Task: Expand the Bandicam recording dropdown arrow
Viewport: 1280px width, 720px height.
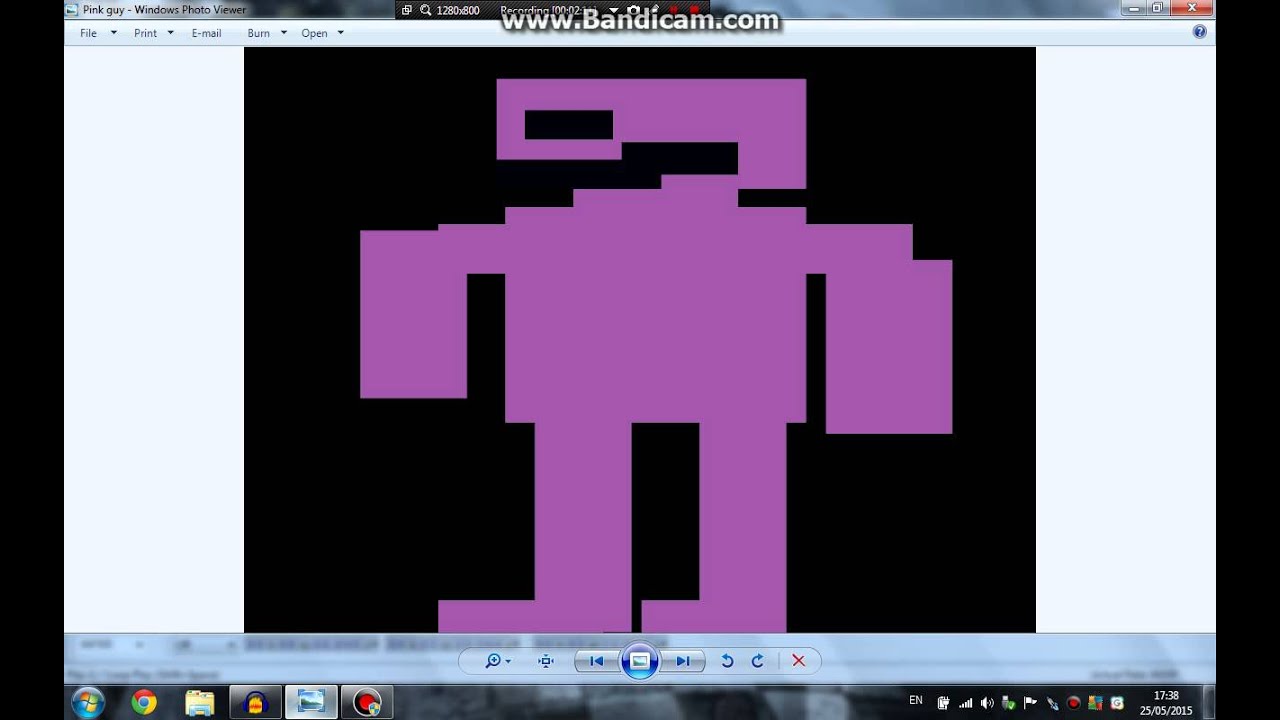Action: [x=613, y=11]
